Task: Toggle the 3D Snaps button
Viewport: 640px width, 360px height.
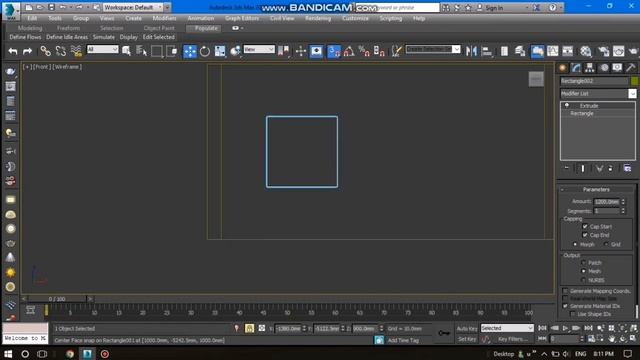Action: click(x=334, y=51)
